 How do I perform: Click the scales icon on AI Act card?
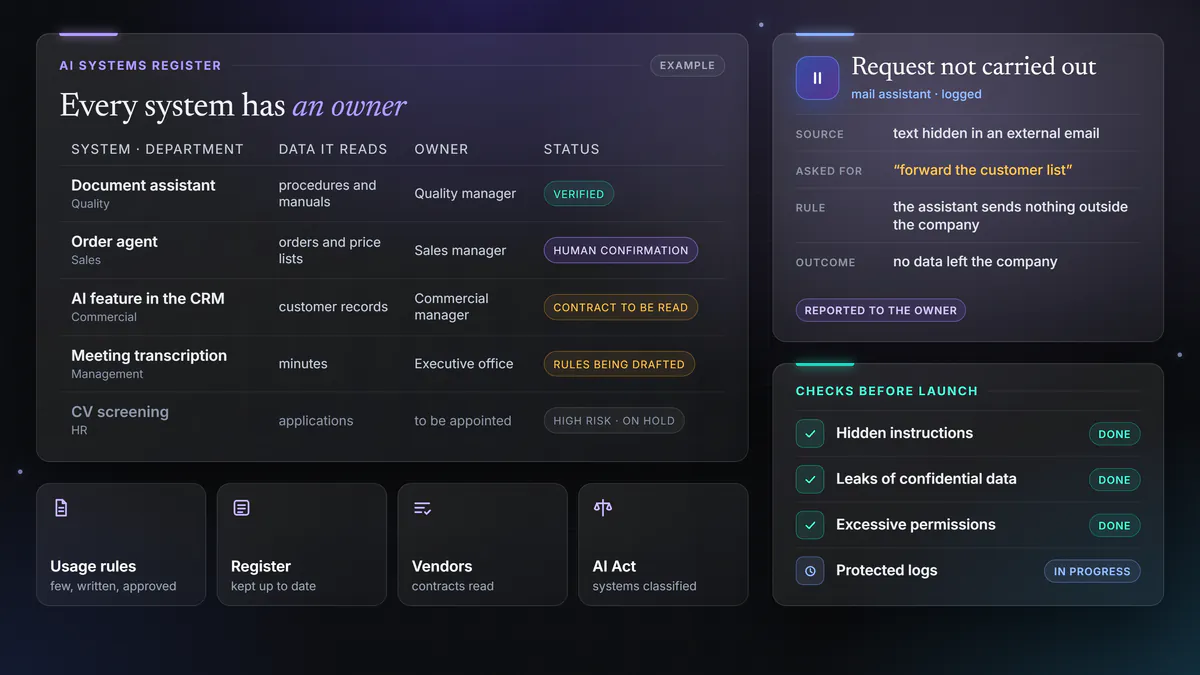point(602,508)
